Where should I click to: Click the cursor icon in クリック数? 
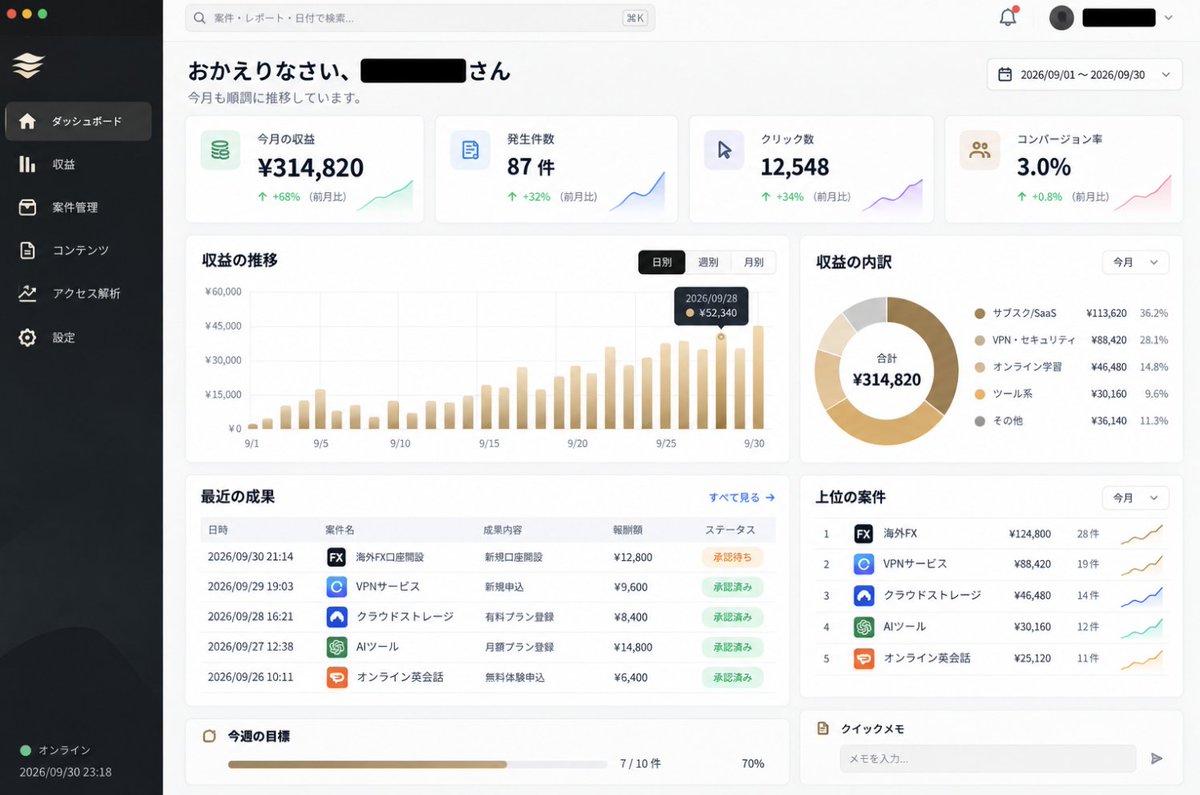click(x=724, y=150)
